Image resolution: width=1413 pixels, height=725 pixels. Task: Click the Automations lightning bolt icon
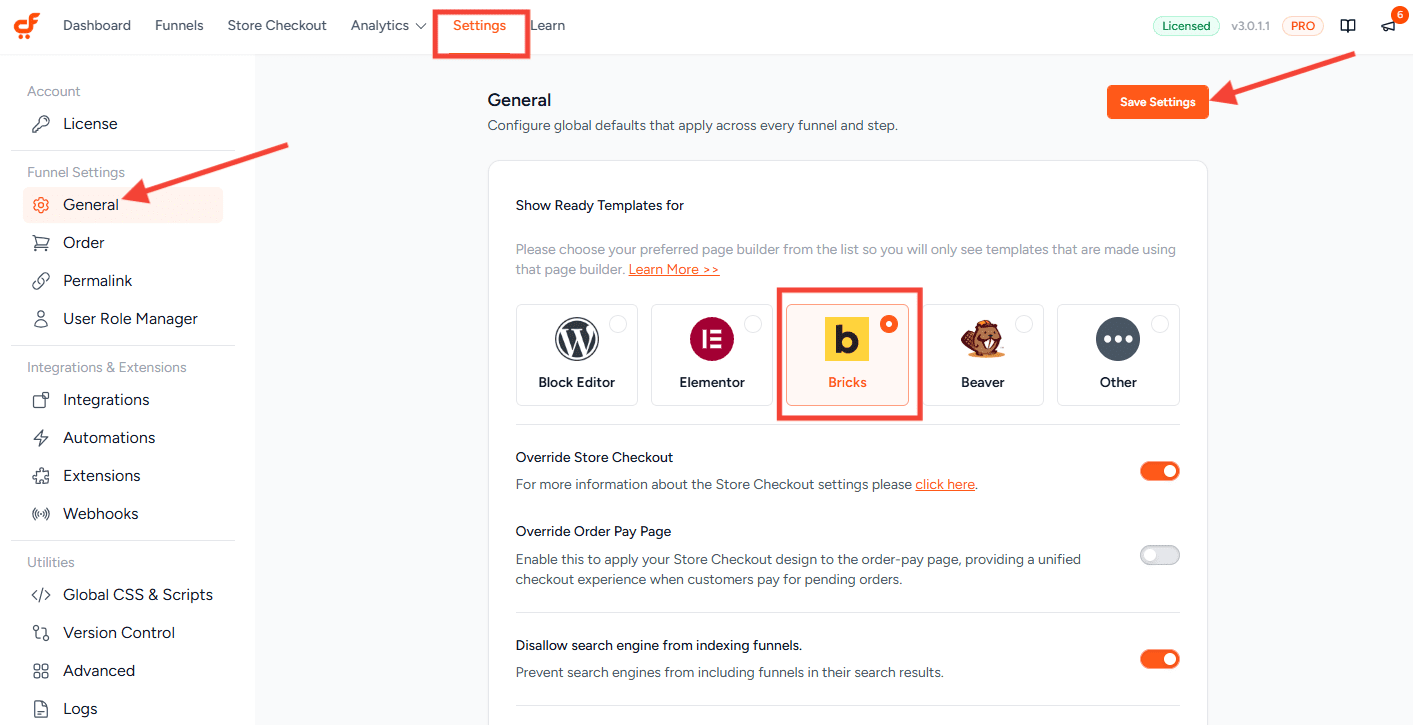pos(41,438)
